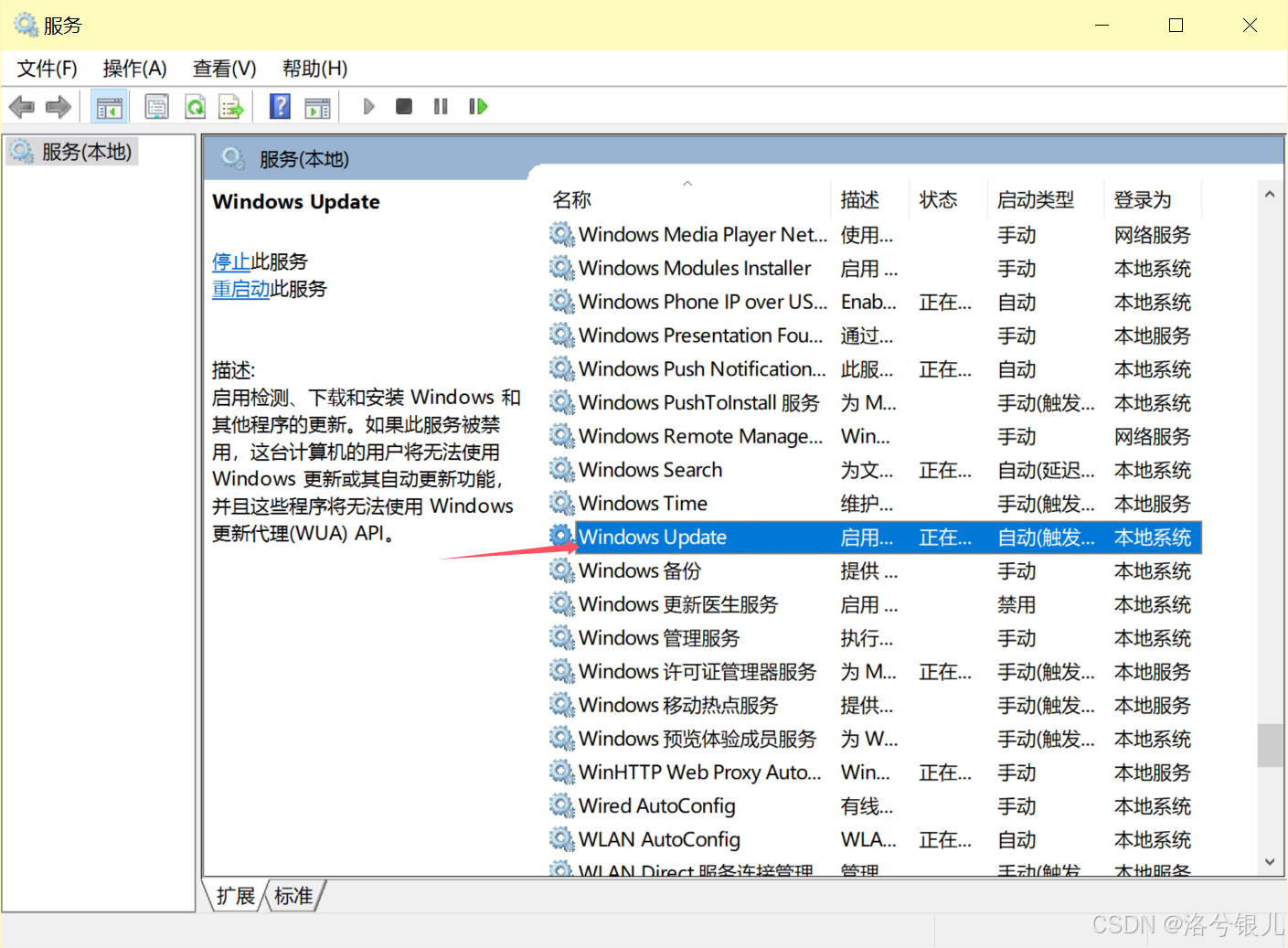1288x948 pixels.
Task: Open Help via the question mark icon
Action: [x=280, y=107]
